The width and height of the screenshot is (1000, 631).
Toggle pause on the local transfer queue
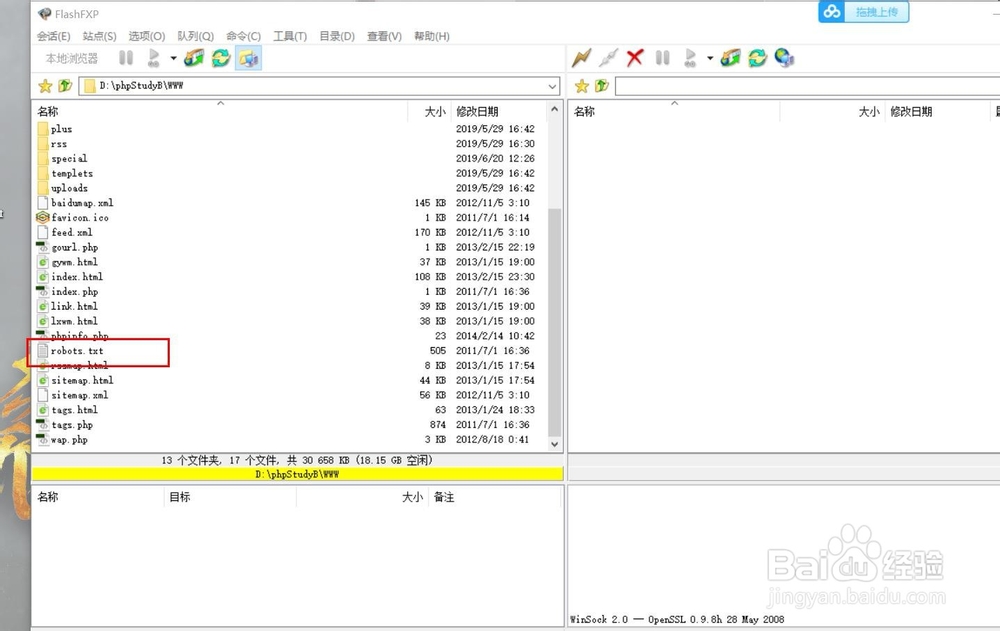coord(125,58)
